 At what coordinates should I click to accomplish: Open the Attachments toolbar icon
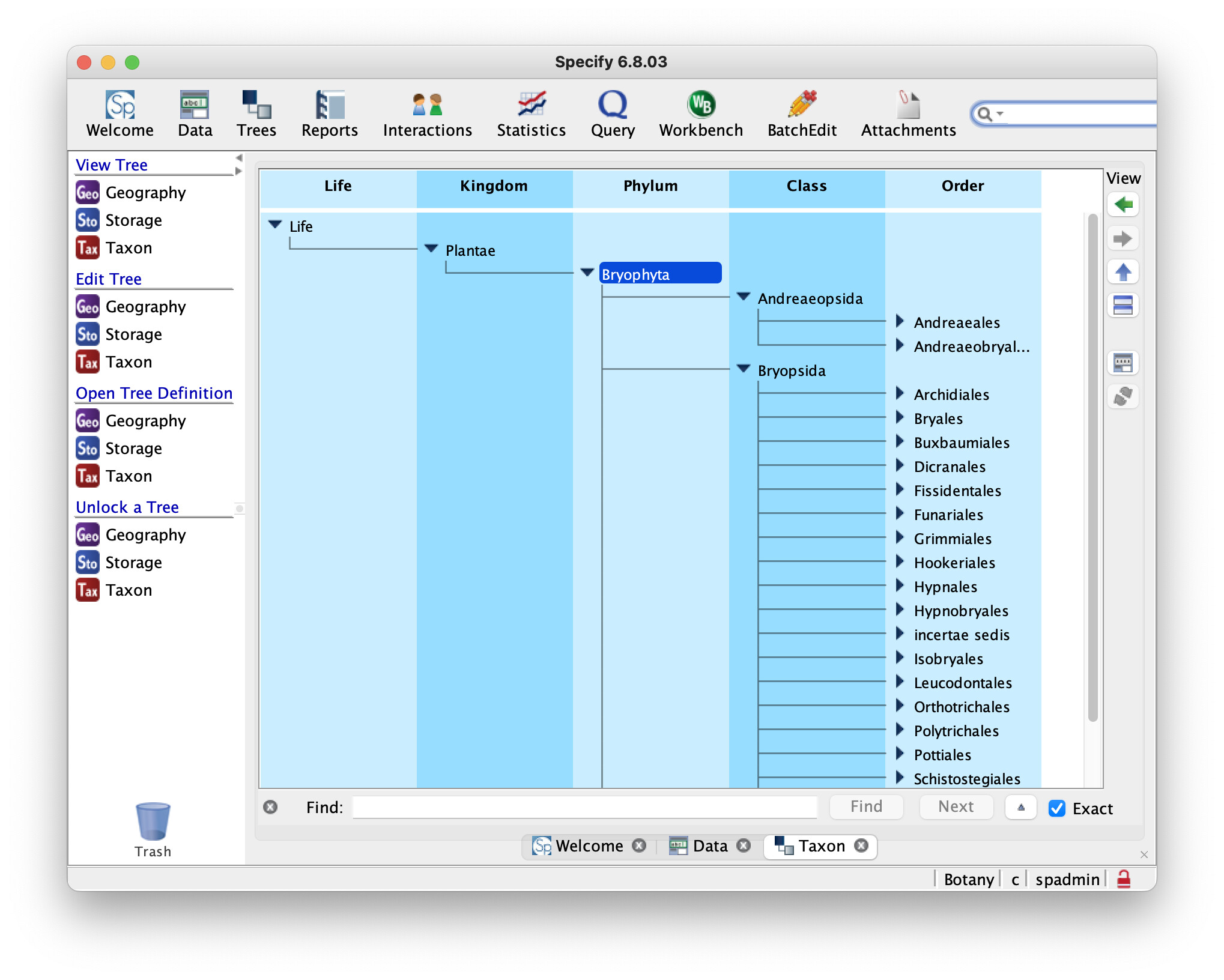click(x=908, y=114)
